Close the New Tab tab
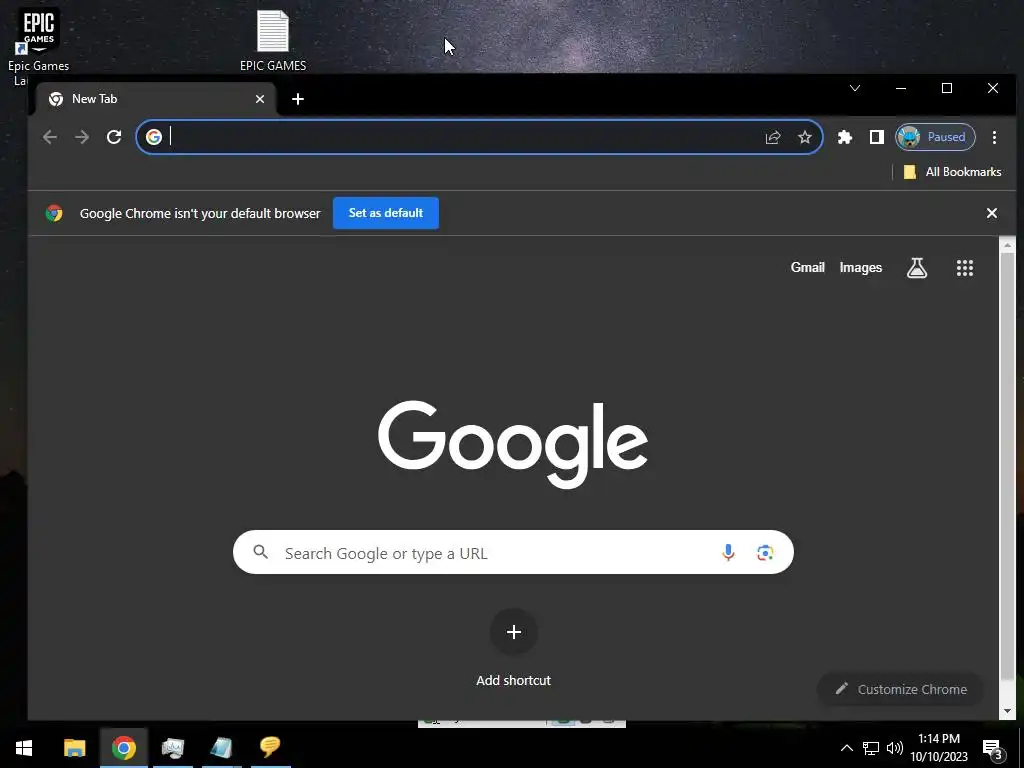 260,99
